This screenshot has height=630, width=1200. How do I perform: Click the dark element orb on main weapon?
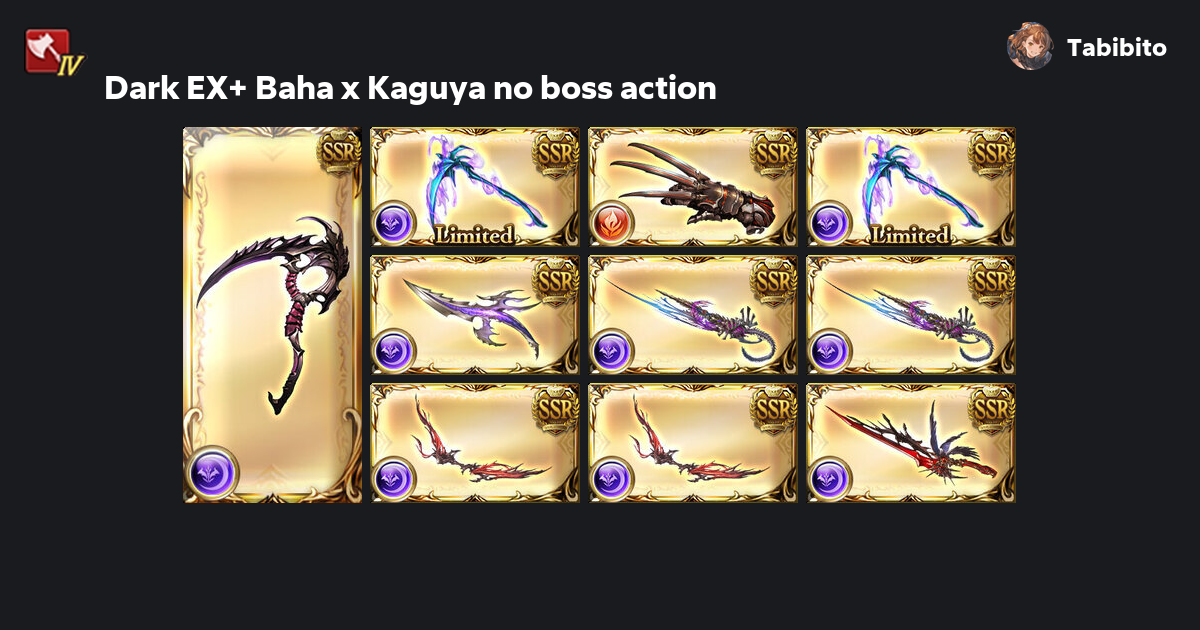coord(212,471)
